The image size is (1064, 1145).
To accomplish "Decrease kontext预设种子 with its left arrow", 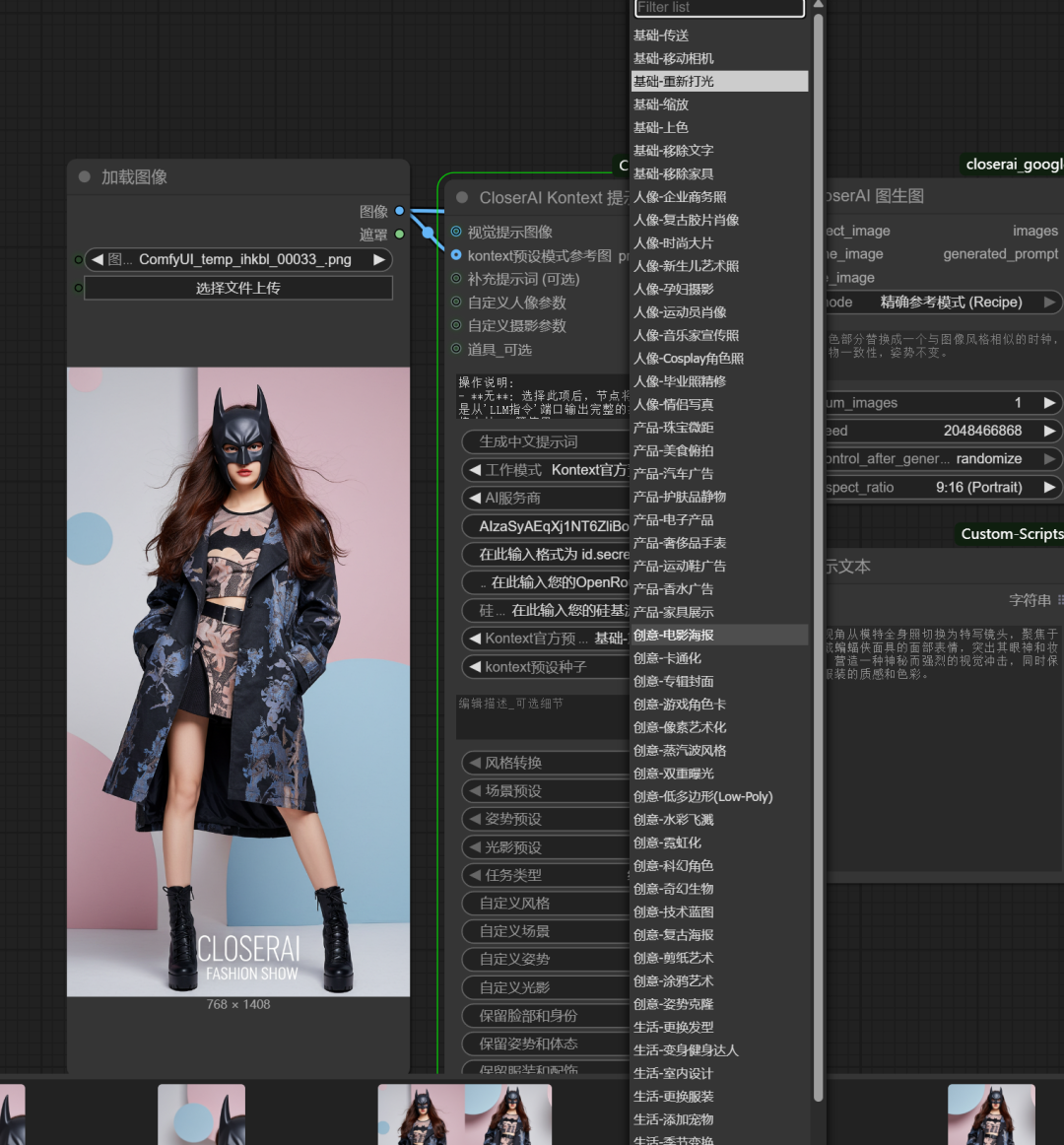I will tap(476, 667).
